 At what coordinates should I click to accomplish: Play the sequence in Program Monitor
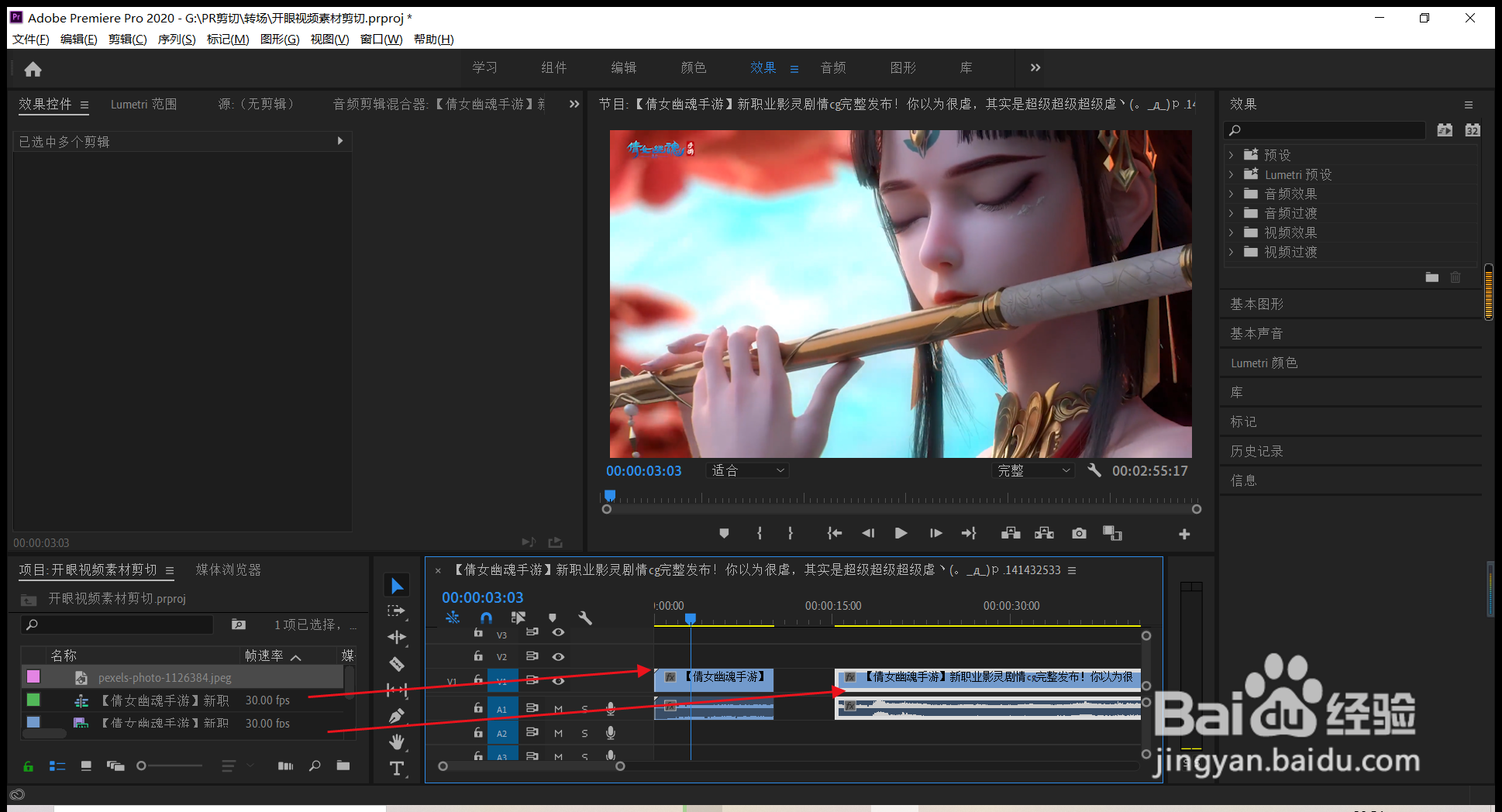pos(901,533)
